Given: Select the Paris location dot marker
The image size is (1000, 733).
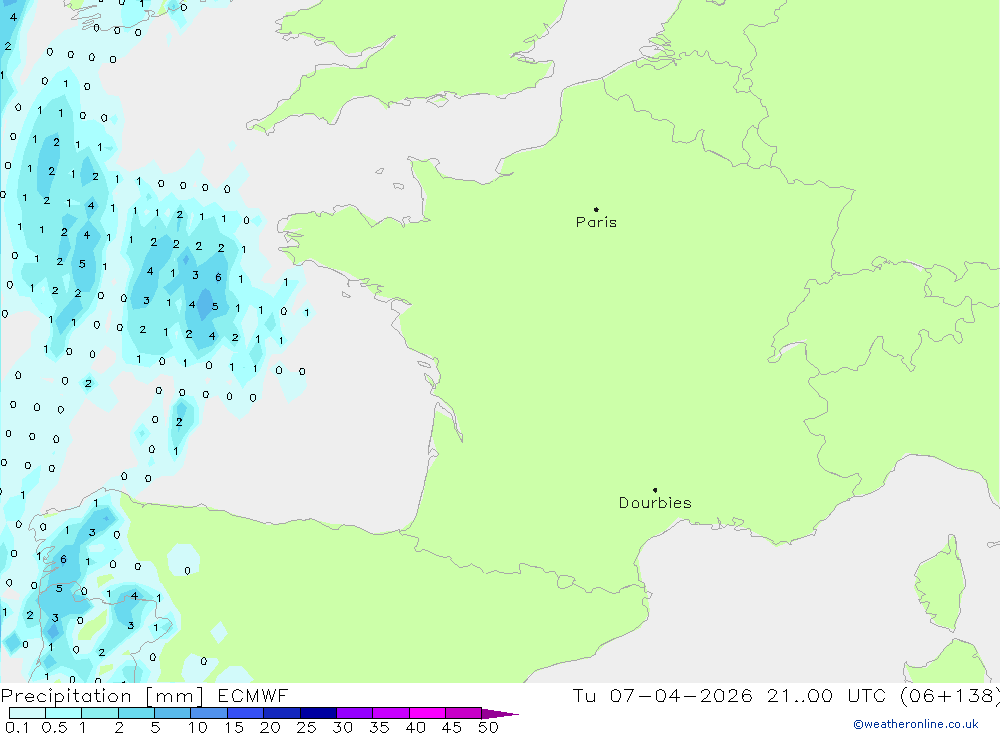Looking at the screenshot, I should [x=596, y=209].
